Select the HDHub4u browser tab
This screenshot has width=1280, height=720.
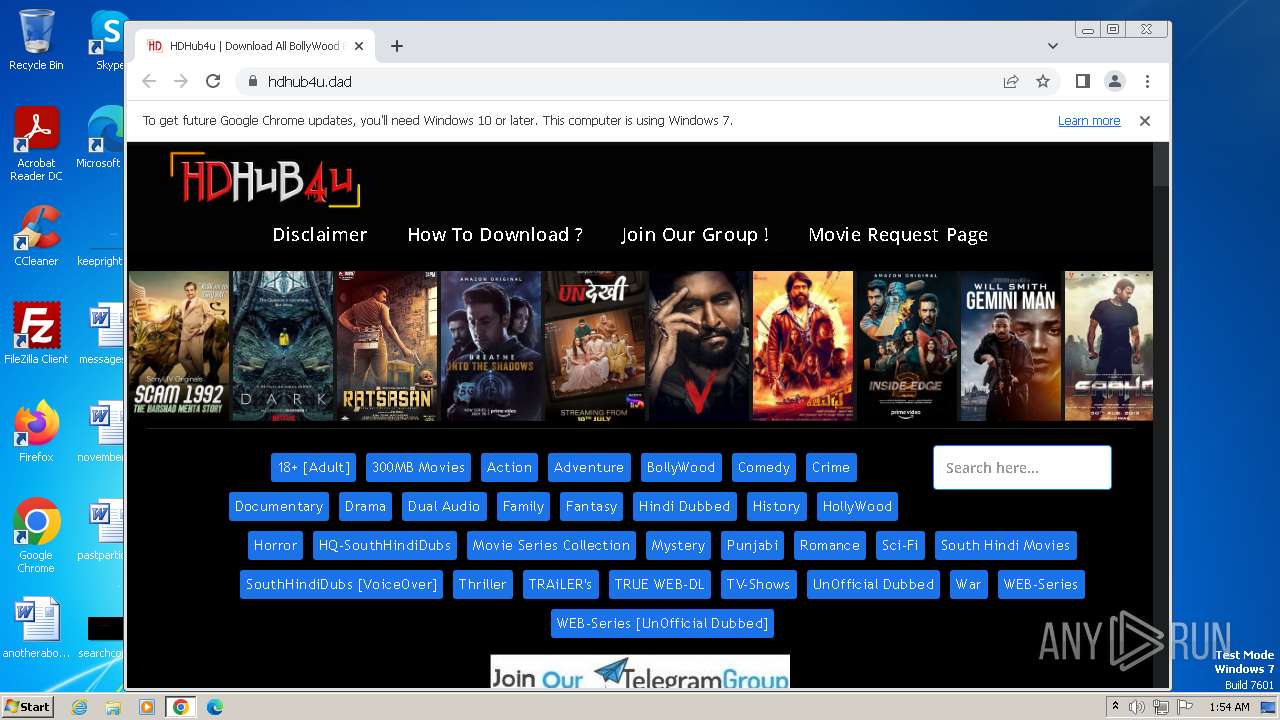255,46
